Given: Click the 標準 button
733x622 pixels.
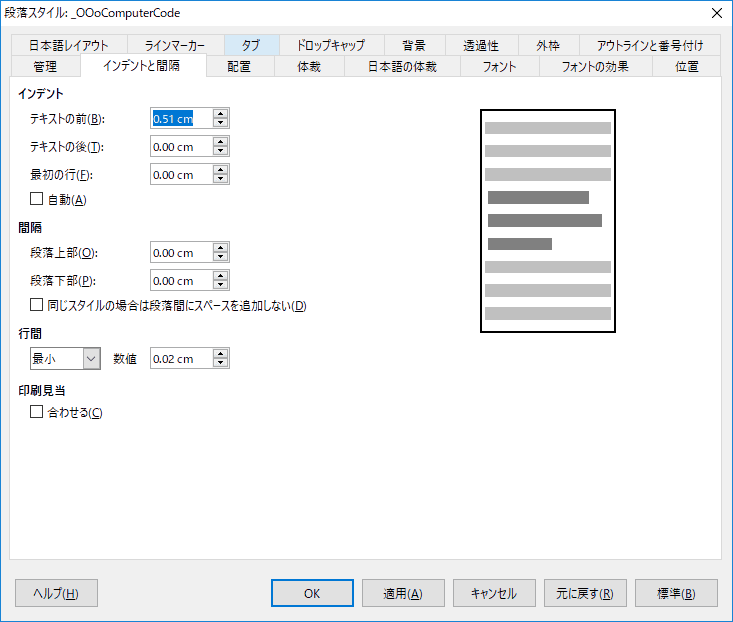Looking at the screenshot, I should 676,593.
